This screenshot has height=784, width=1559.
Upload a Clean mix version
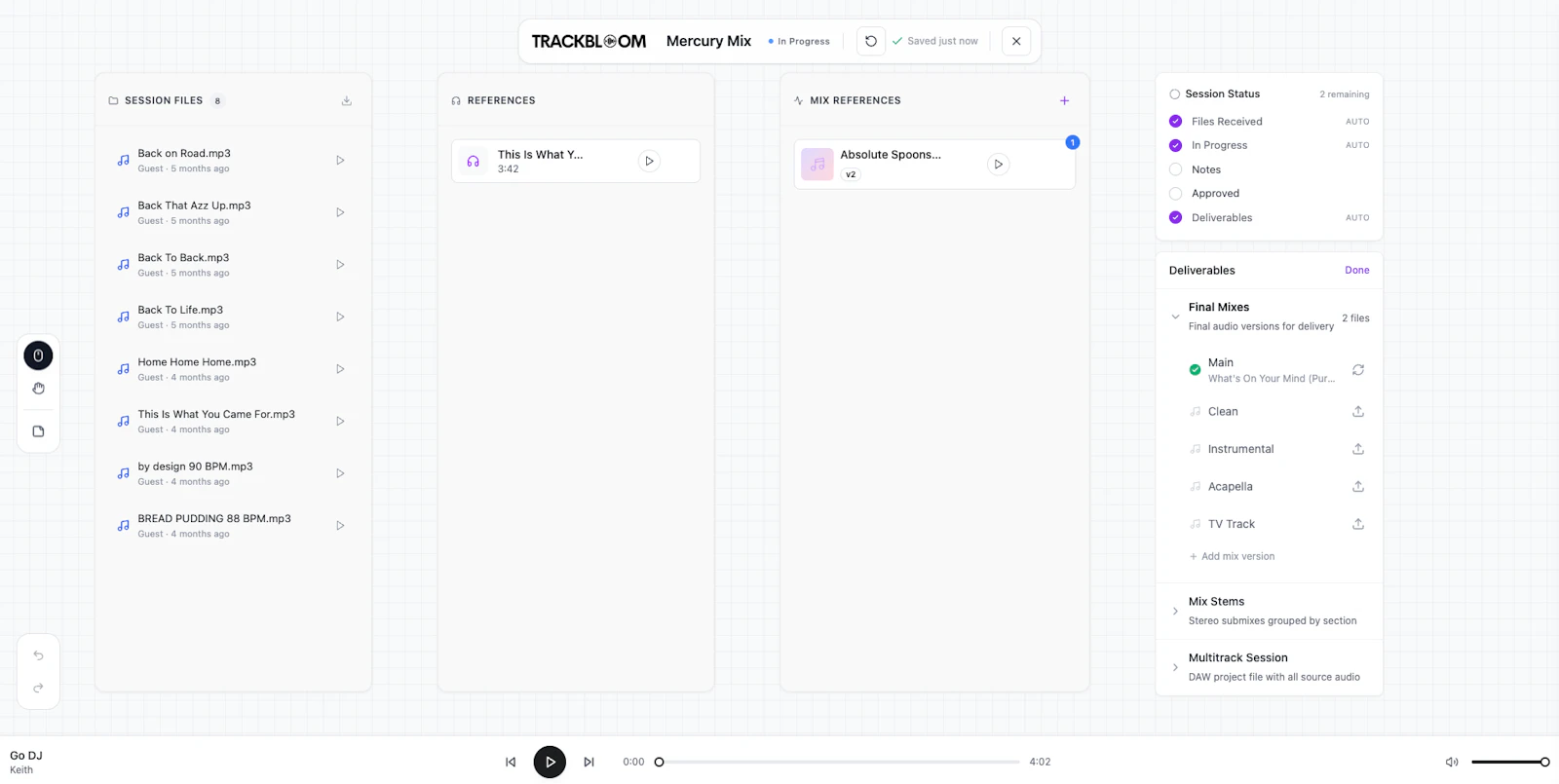coord(1358,412)
